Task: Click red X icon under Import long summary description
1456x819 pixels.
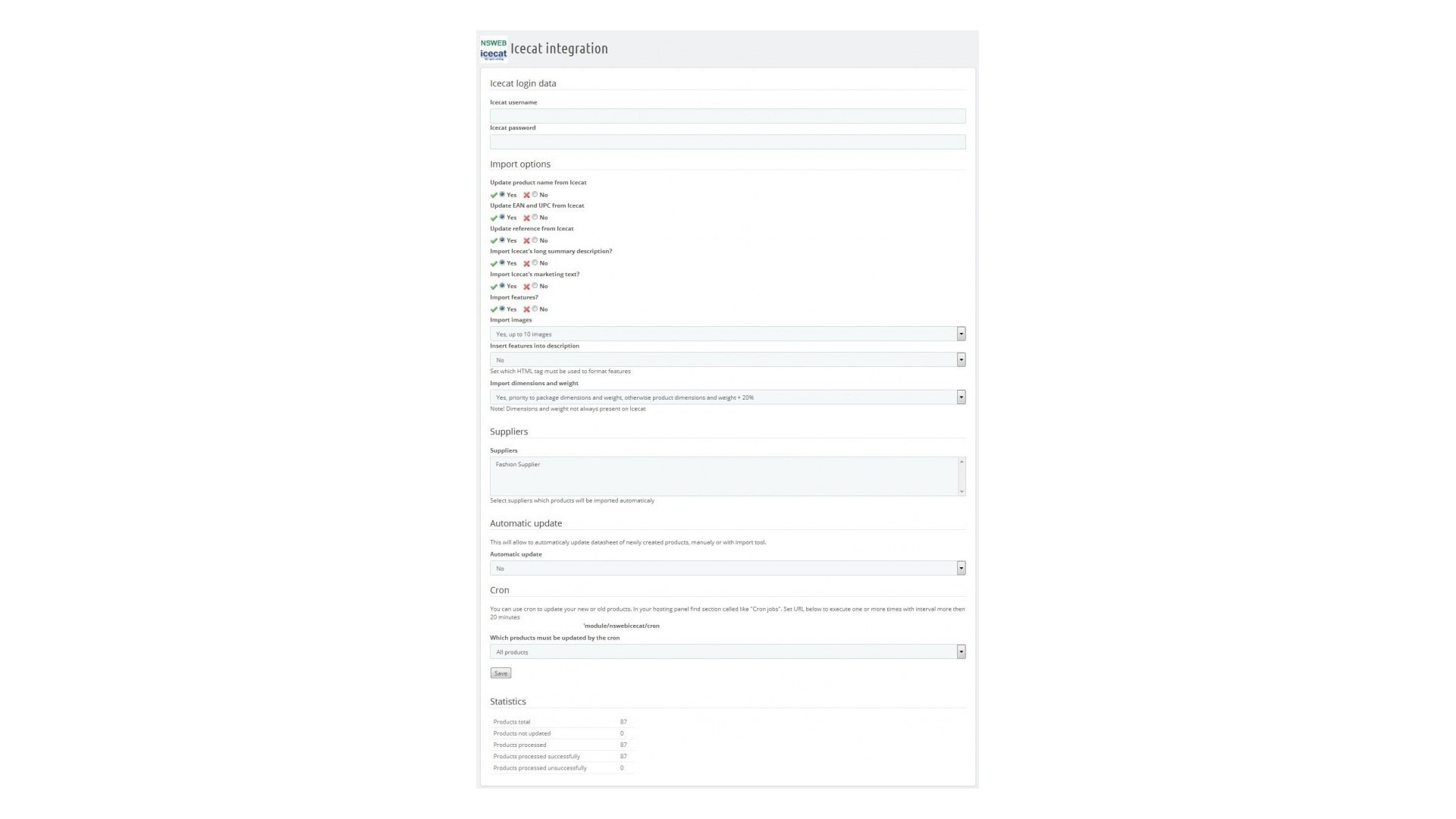Action: click(x=526, y=263)
